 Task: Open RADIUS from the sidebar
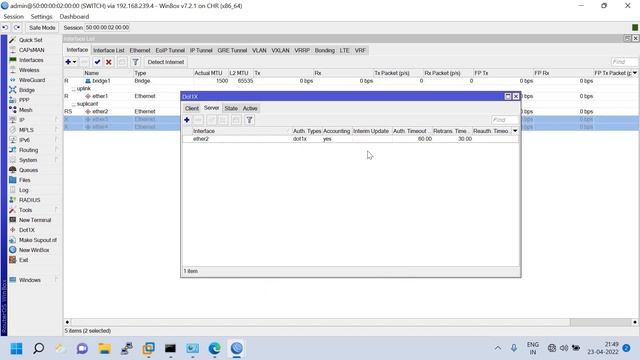[x=29, y=200]
